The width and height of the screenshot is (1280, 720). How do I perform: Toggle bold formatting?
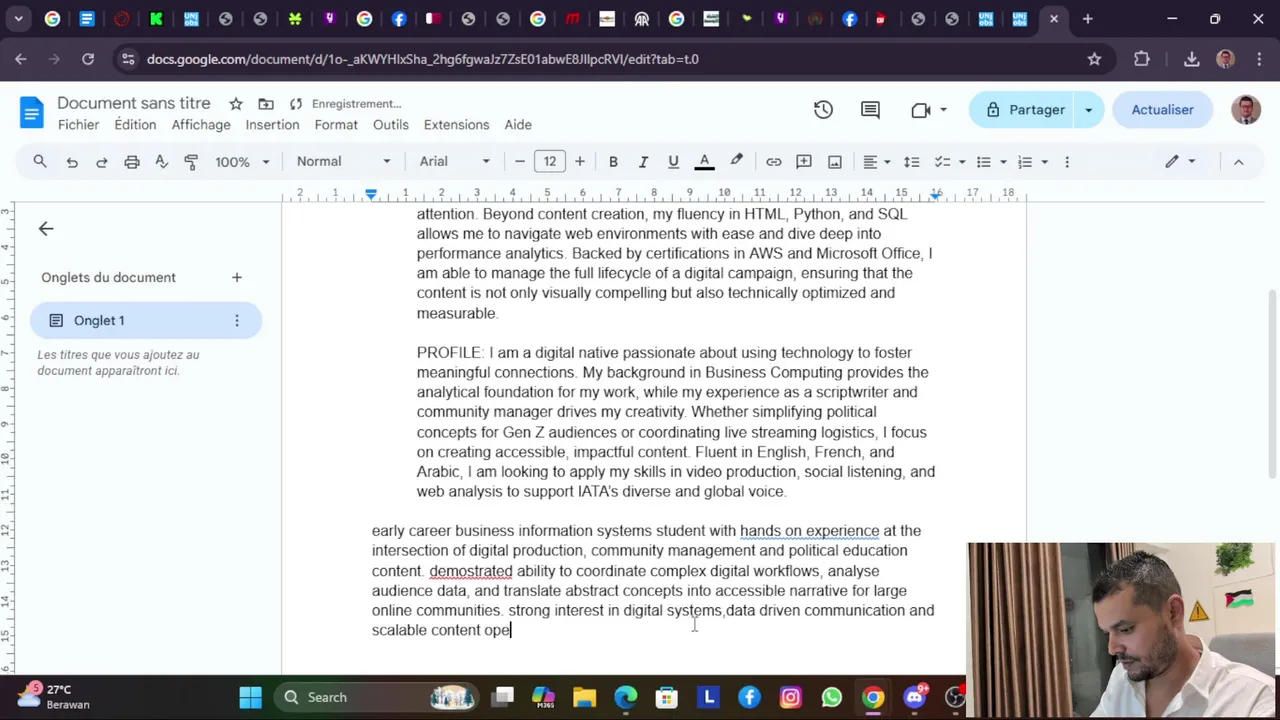[x=613, y=161]
